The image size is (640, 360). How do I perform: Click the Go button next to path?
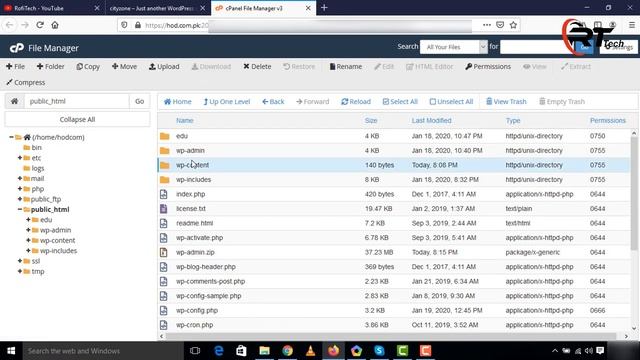pyautogui.click(x=140, y=101)
